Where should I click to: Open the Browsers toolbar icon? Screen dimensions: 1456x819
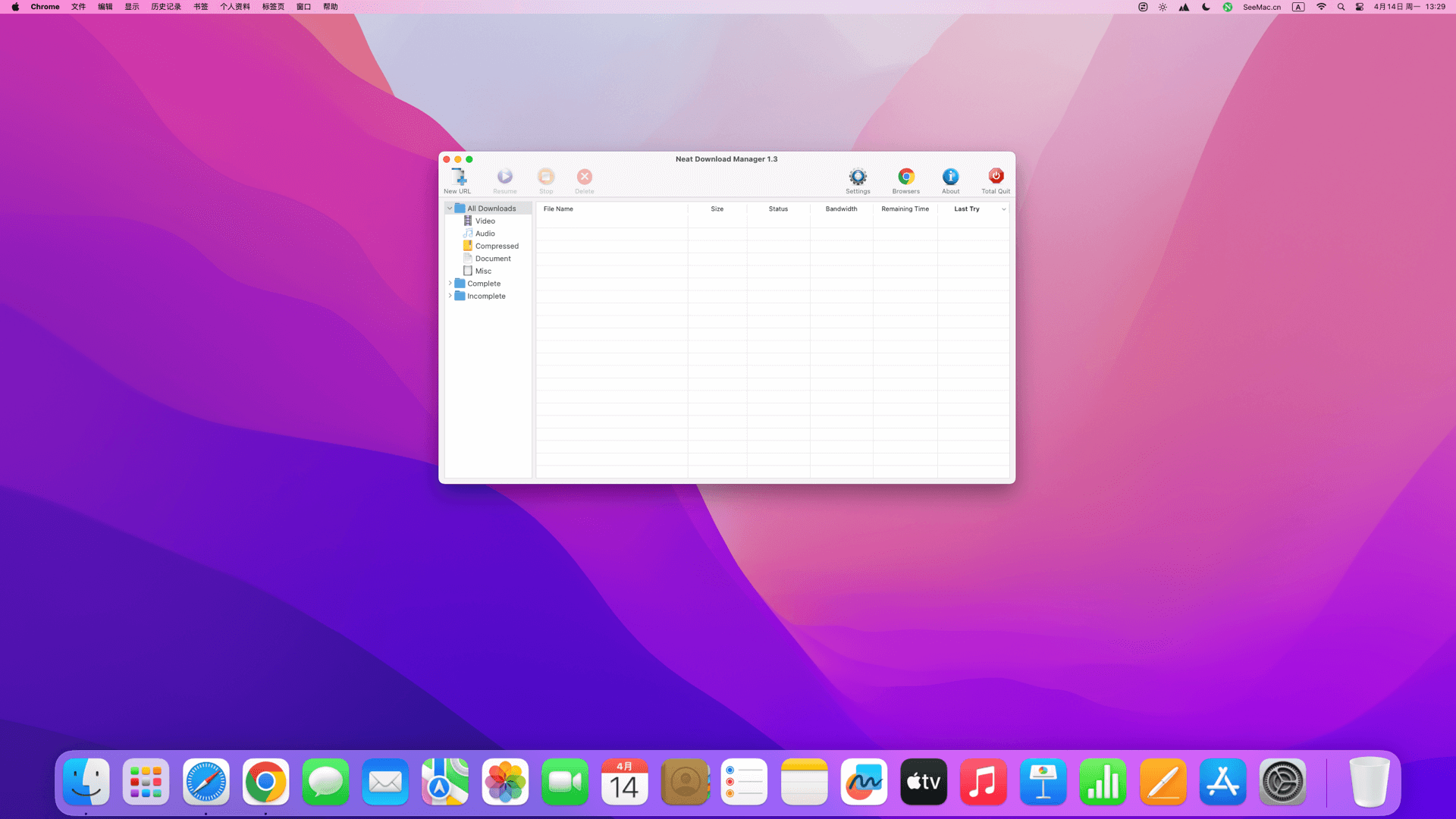click(906, 177)
